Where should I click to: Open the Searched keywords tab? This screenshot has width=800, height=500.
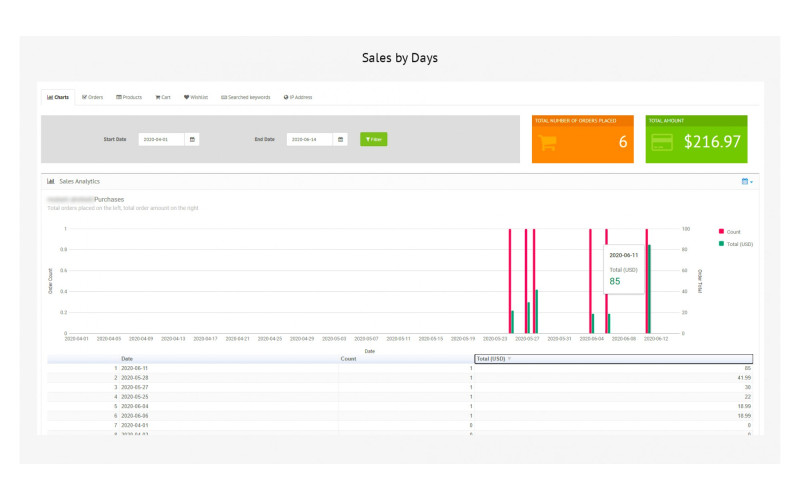(246, 97)
